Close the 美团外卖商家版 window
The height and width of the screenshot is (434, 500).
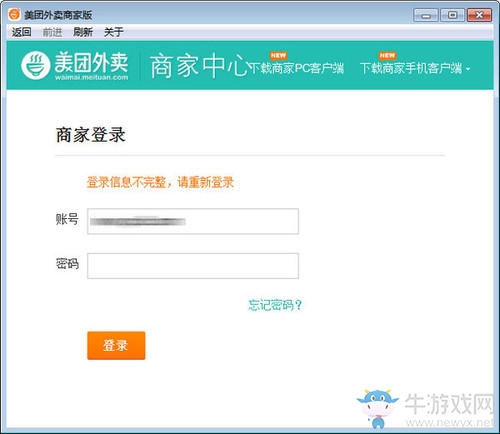479,15
